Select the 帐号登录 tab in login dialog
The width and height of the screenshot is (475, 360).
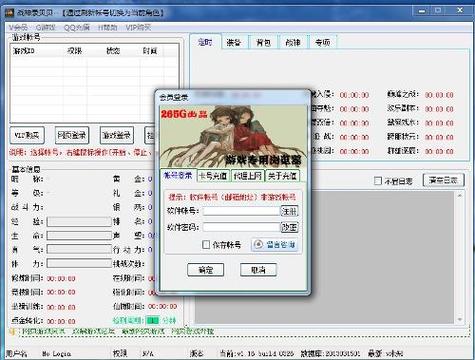click(178, 175)
